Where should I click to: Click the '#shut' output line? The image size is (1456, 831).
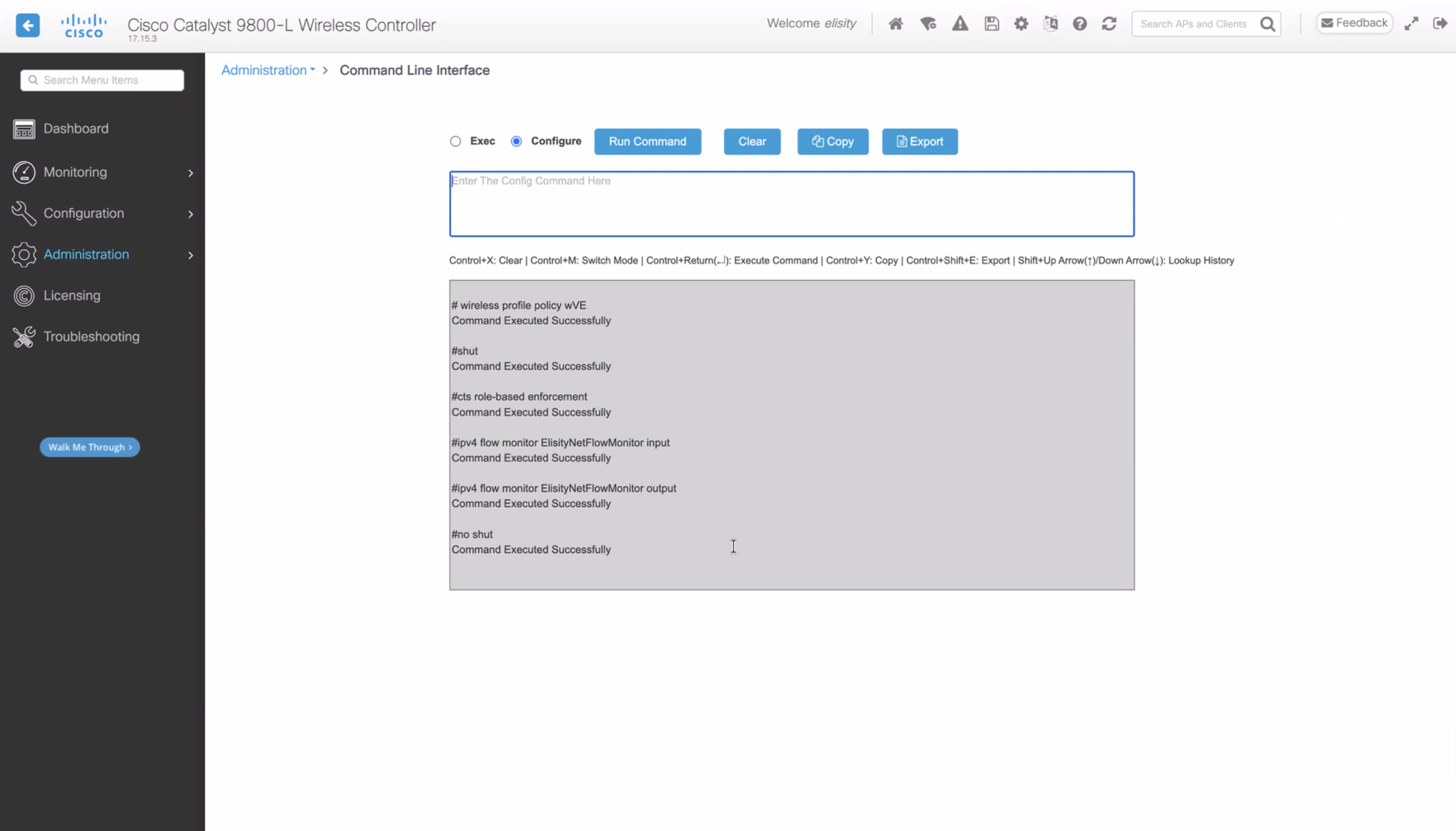[x=464, y=351]
